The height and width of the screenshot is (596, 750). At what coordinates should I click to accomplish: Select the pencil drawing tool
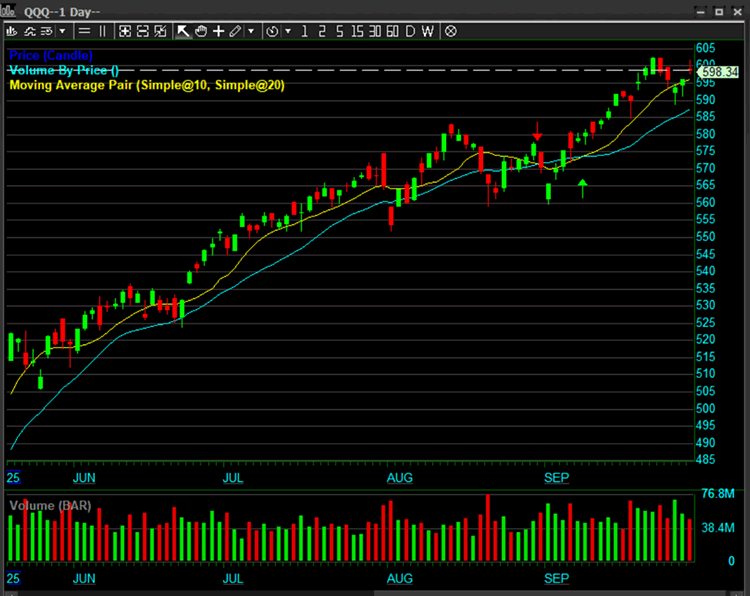click(234, 31)
